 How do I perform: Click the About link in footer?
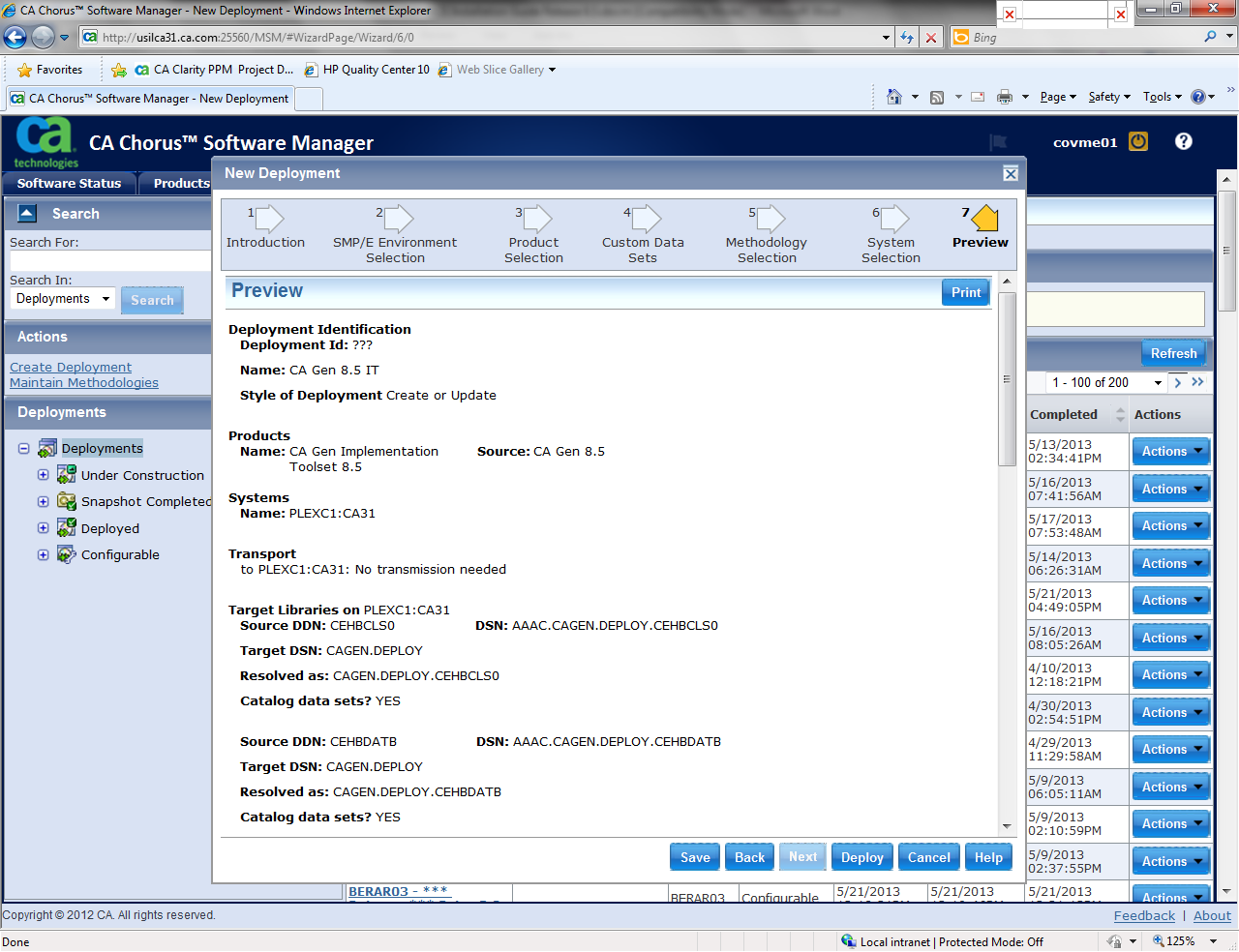click(x=1212, y=915)
